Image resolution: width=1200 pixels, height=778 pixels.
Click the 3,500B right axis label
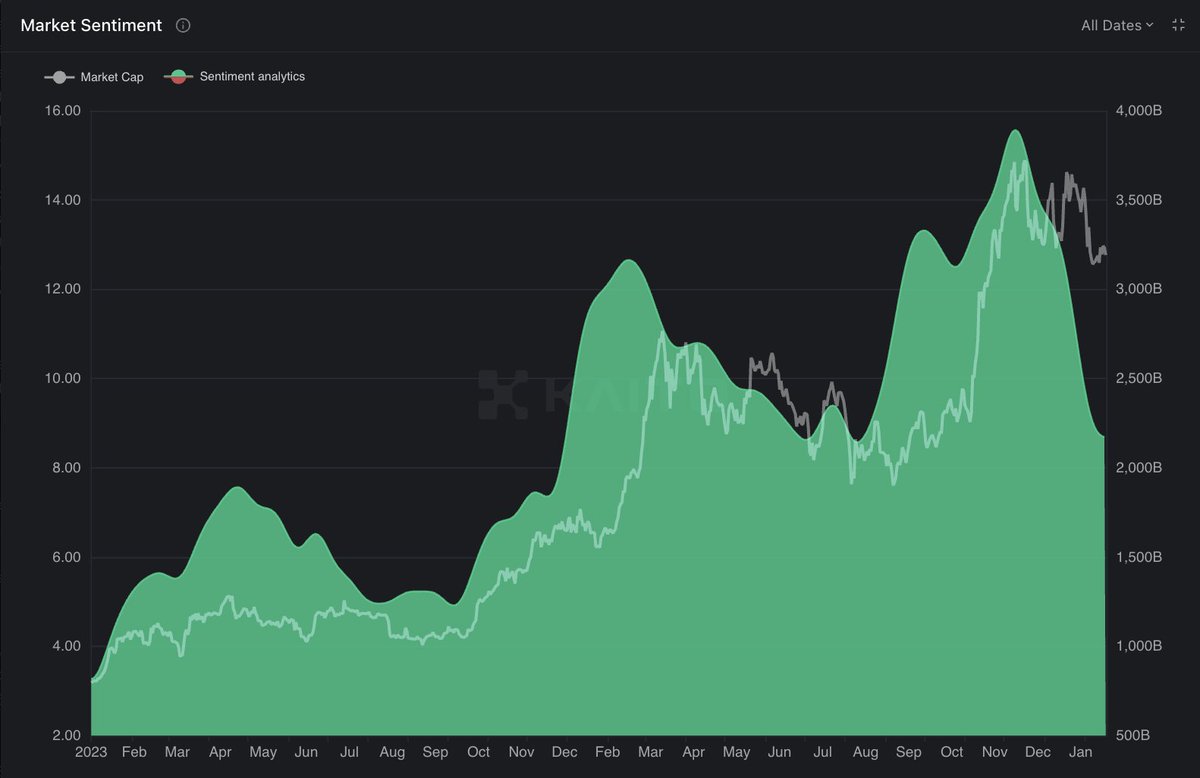point(1139,200)
